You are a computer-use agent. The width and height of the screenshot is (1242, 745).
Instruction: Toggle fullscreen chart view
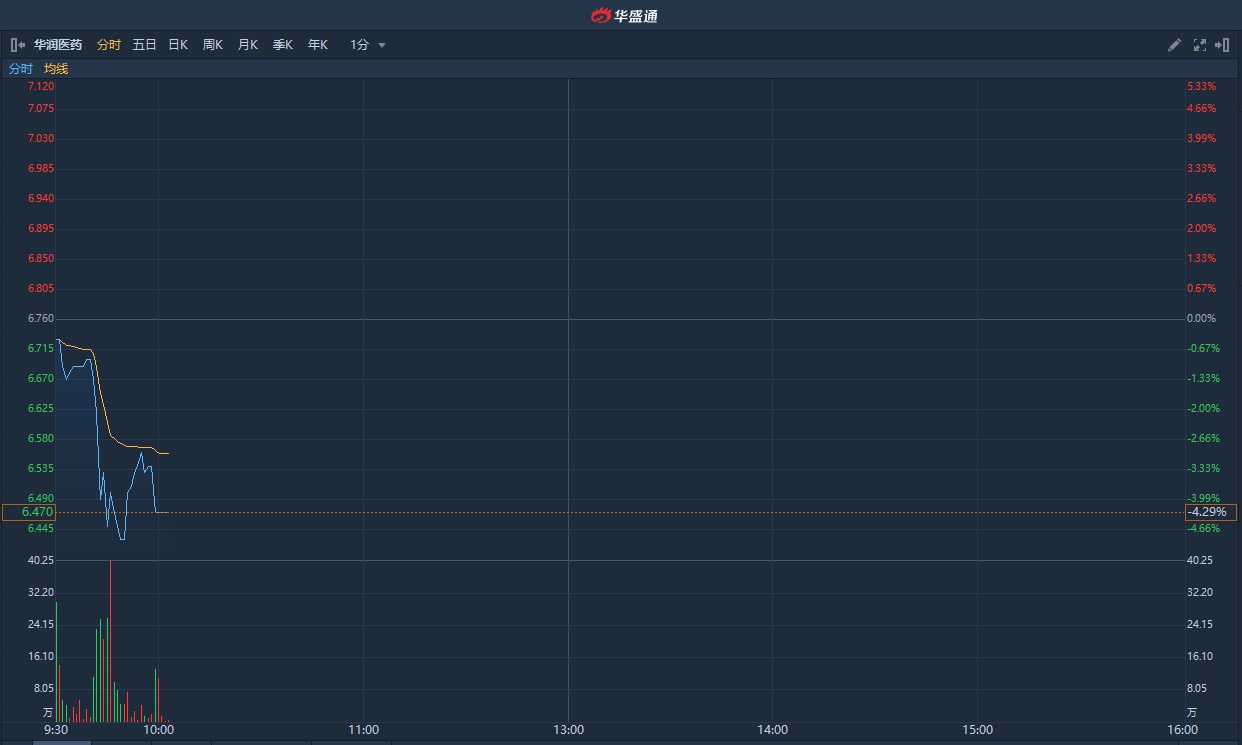1200,45
